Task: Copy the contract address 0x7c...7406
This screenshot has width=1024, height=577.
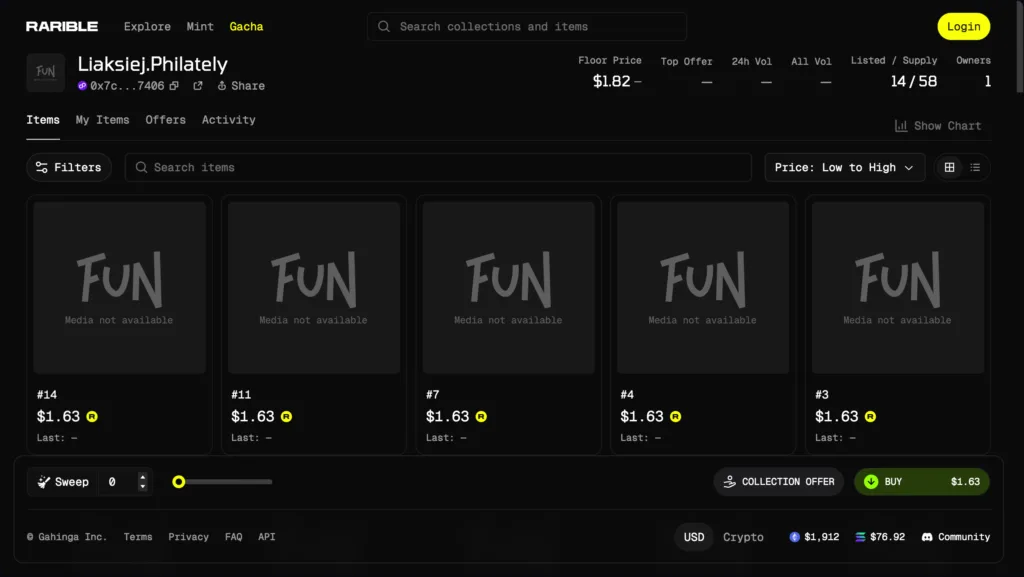Action: click(x=174, y=86)
